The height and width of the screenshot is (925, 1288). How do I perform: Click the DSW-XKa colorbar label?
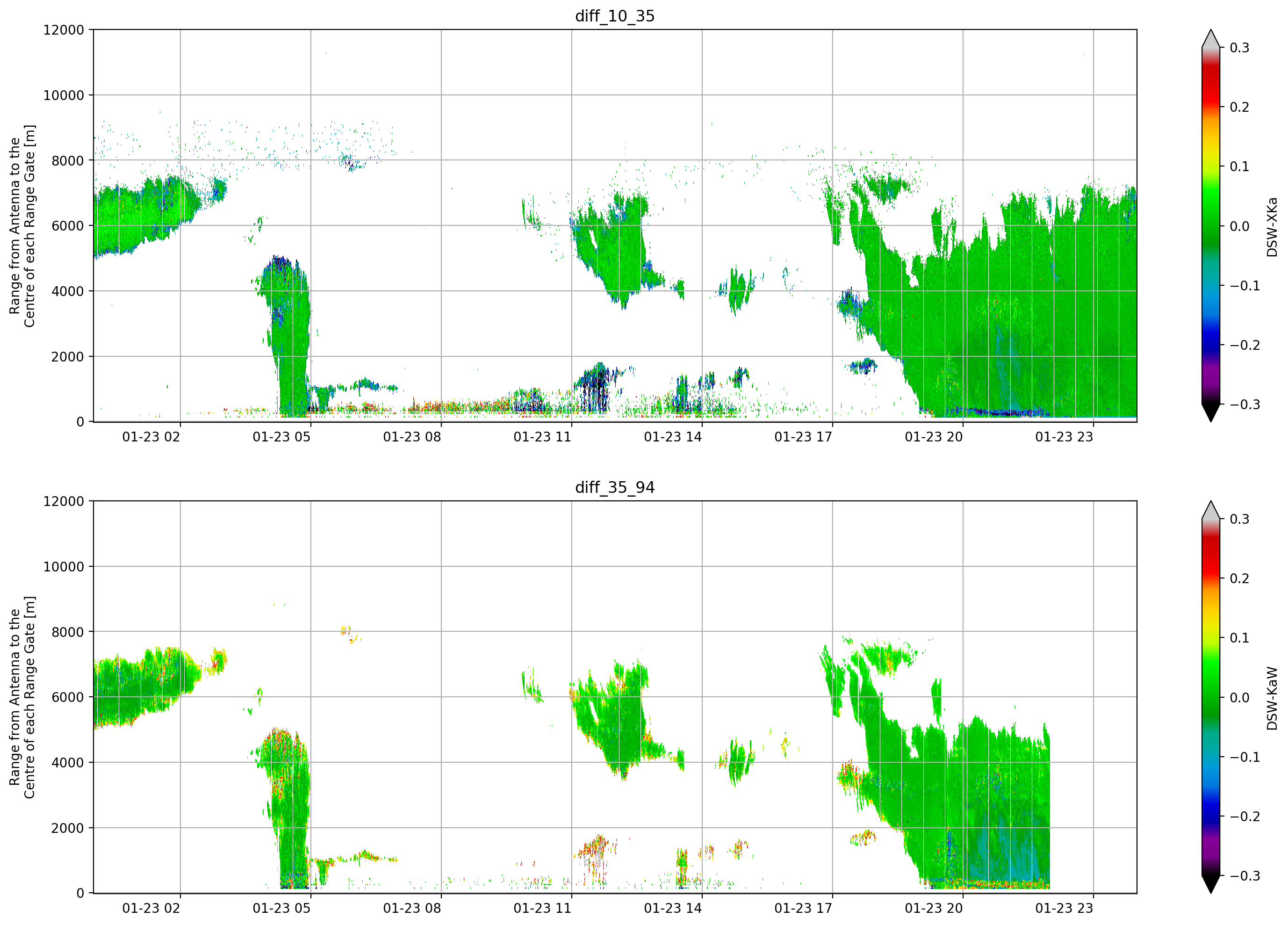1272,227
